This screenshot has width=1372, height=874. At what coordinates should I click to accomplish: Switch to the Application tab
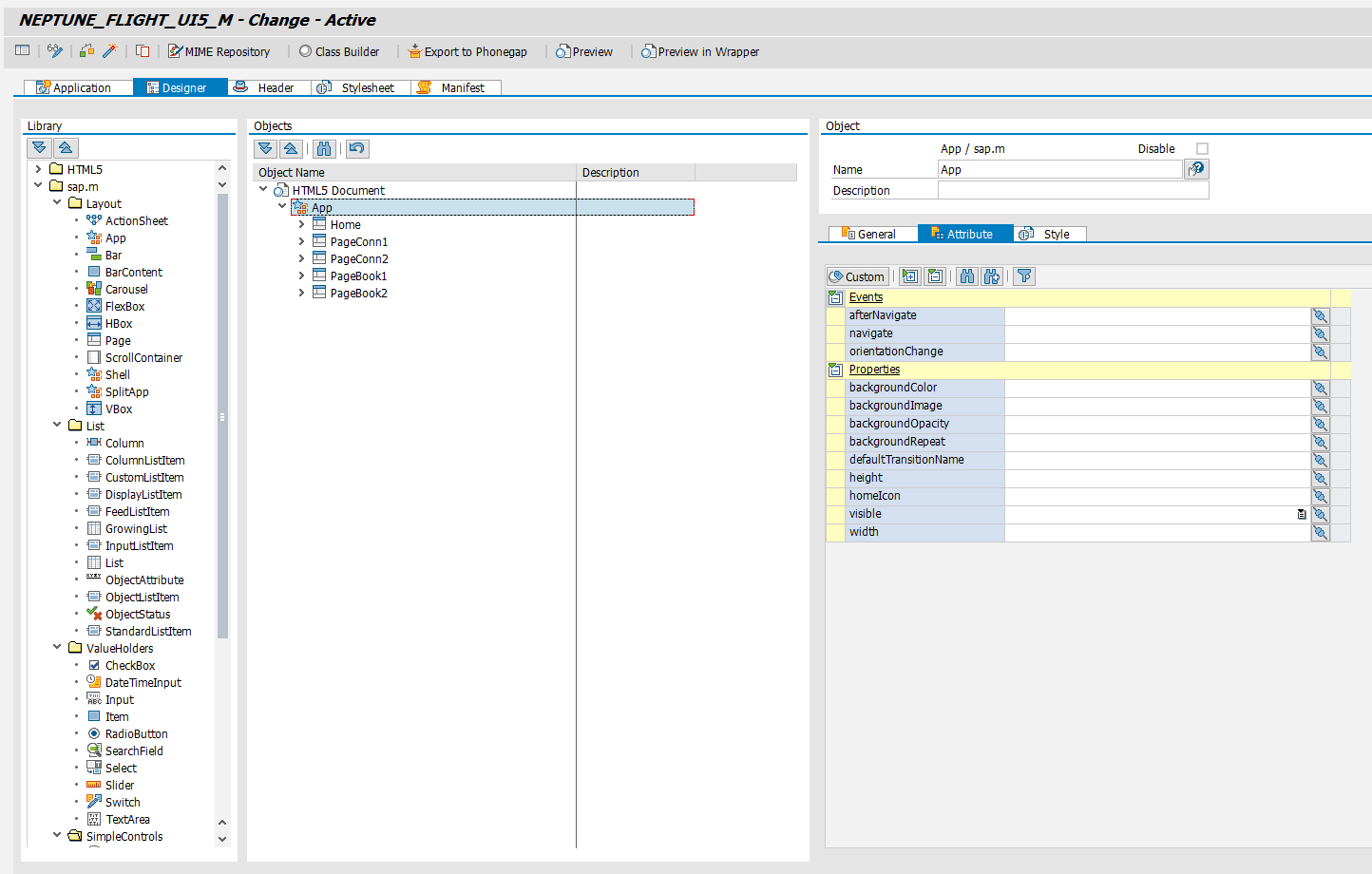click(79, 87)
